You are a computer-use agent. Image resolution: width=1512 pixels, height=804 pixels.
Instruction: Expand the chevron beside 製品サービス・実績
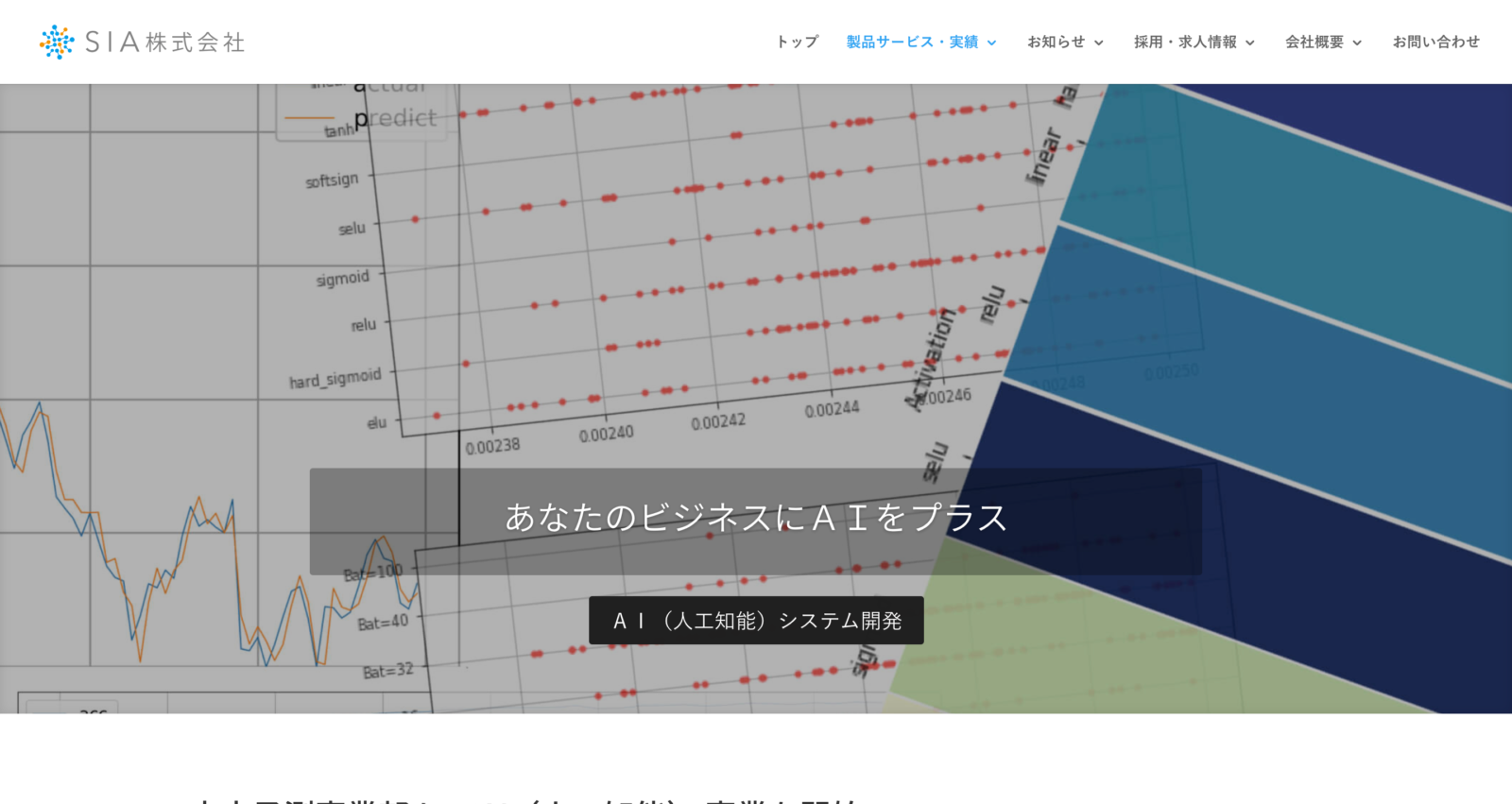pos(992,43)
